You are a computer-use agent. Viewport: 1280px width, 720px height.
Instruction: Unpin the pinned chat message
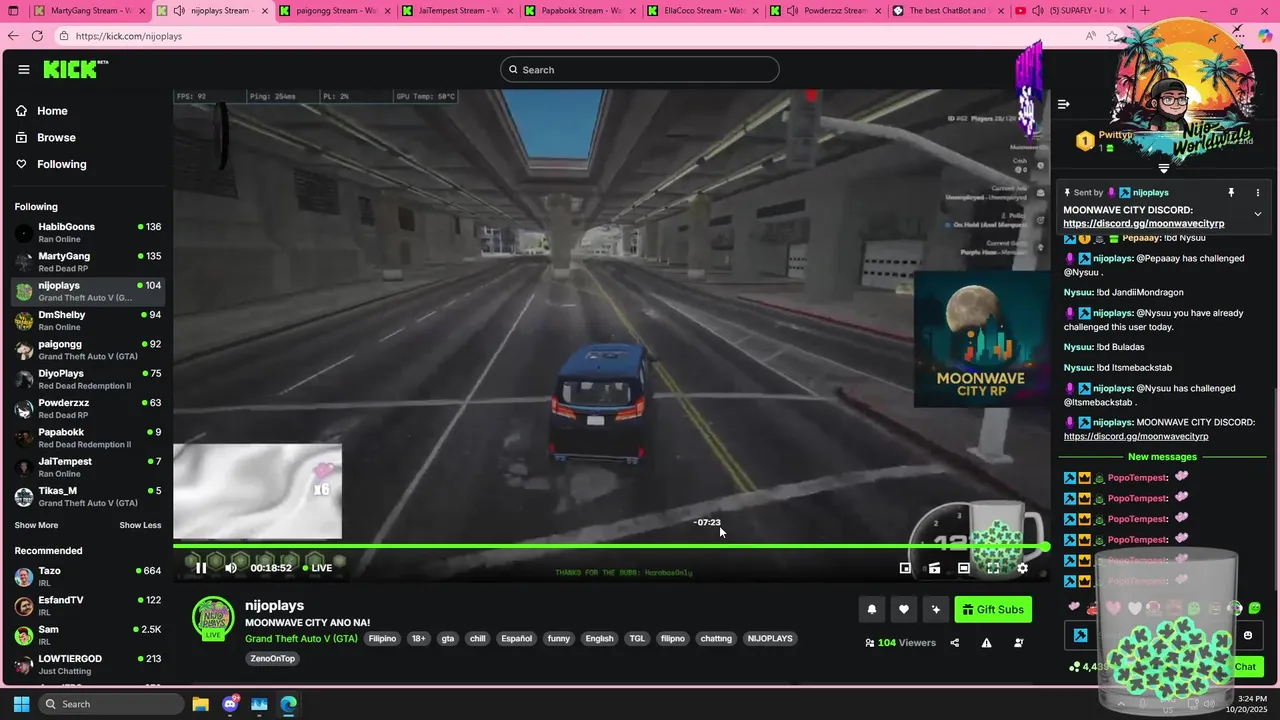point(1231,192)
